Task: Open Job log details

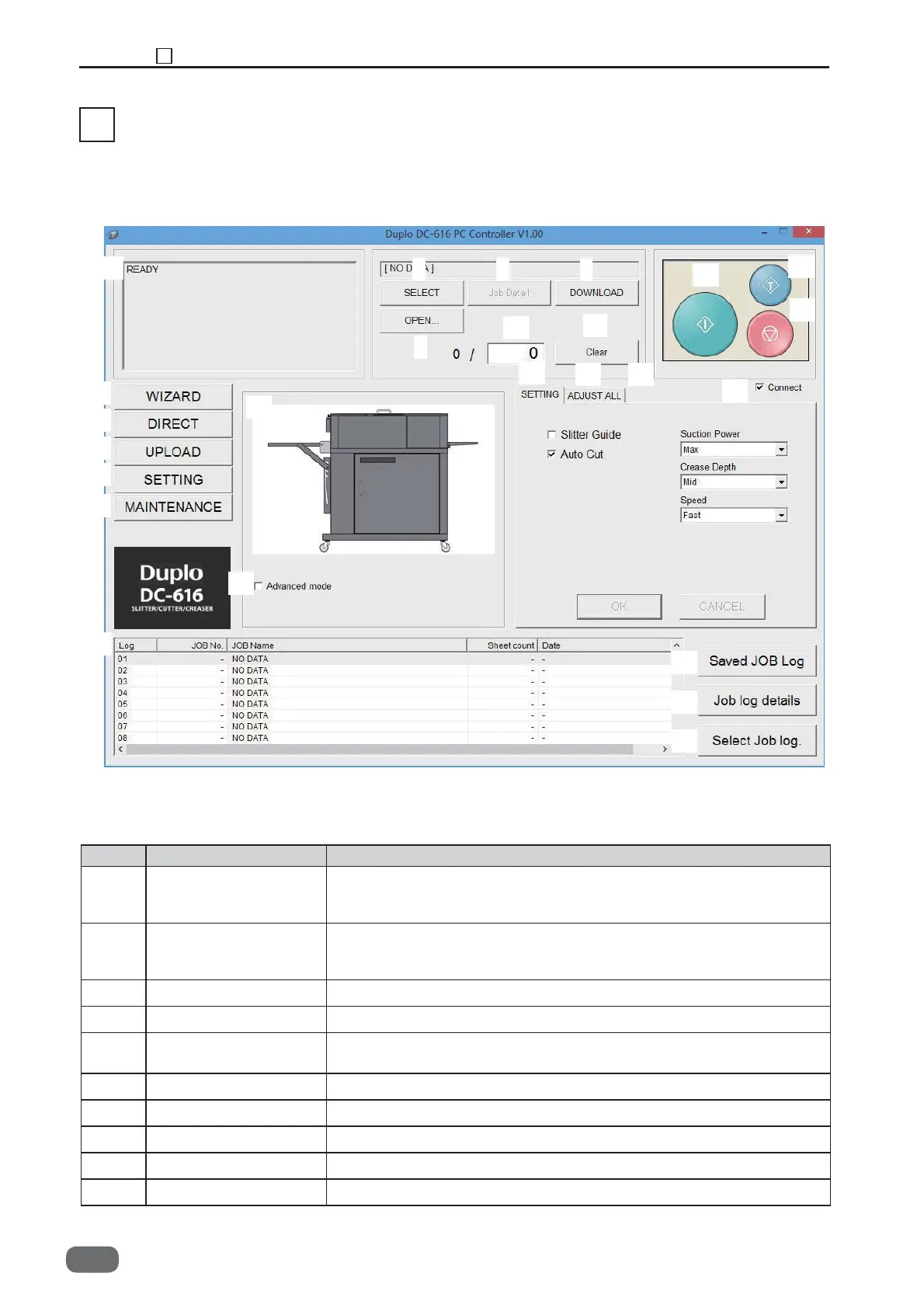Action: (x=756, y=701)
